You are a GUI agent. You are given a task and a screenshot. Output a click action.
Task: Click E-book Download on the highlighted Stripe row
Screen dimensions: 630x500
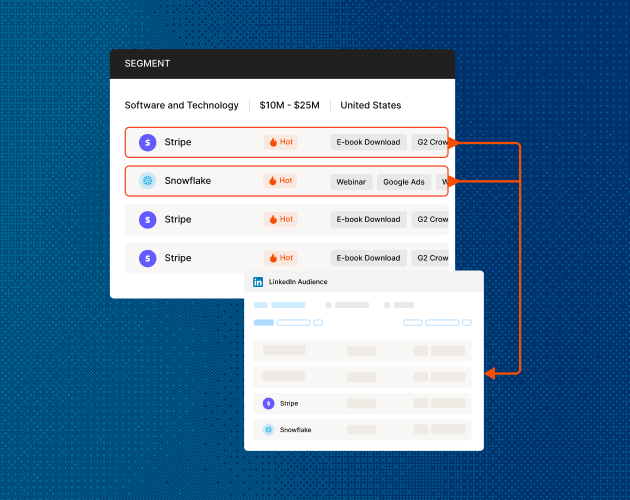coord(368,142)
